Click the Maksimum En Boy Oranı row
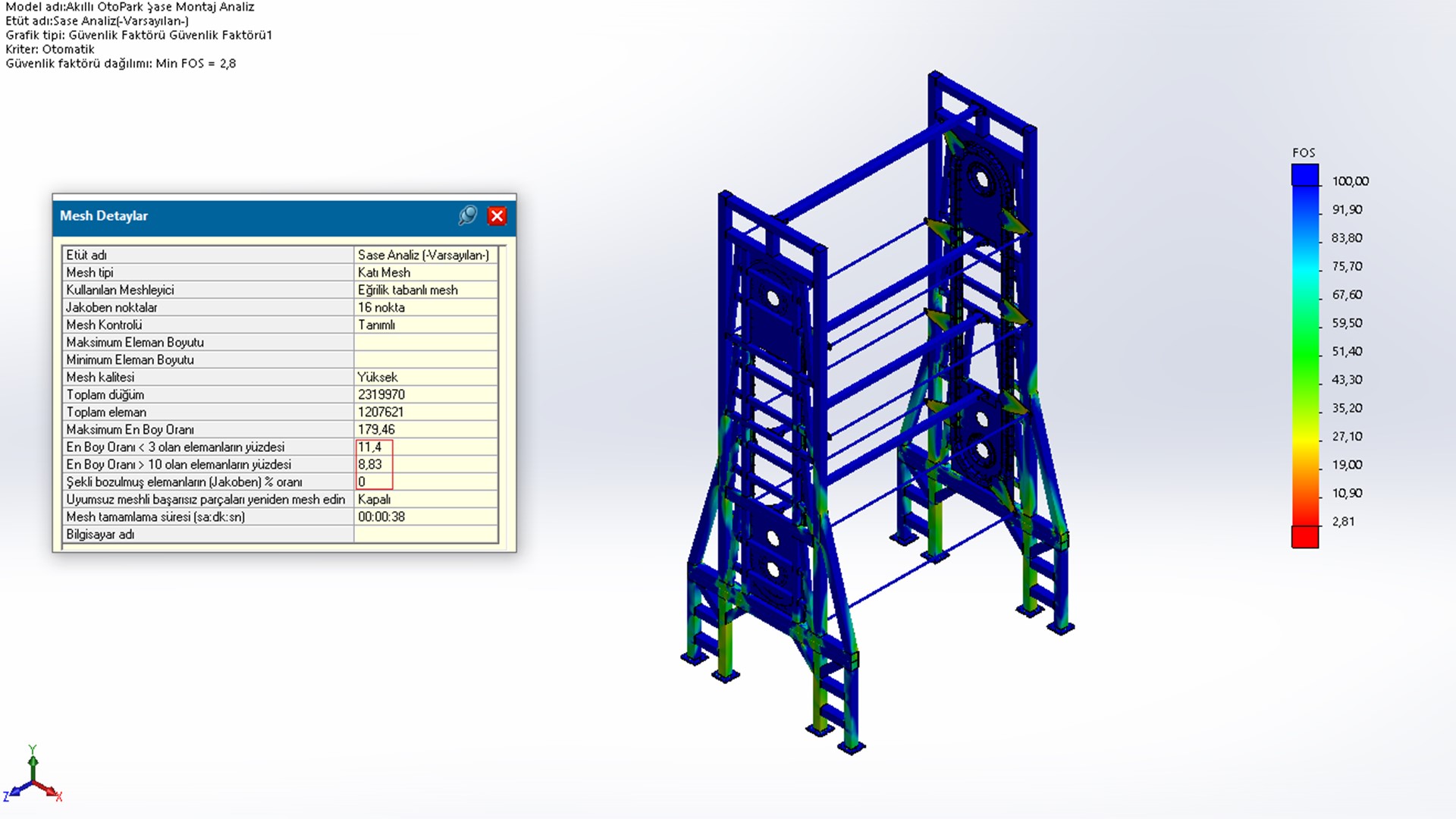Viewport: 1456px width, 819px height. 130,430
